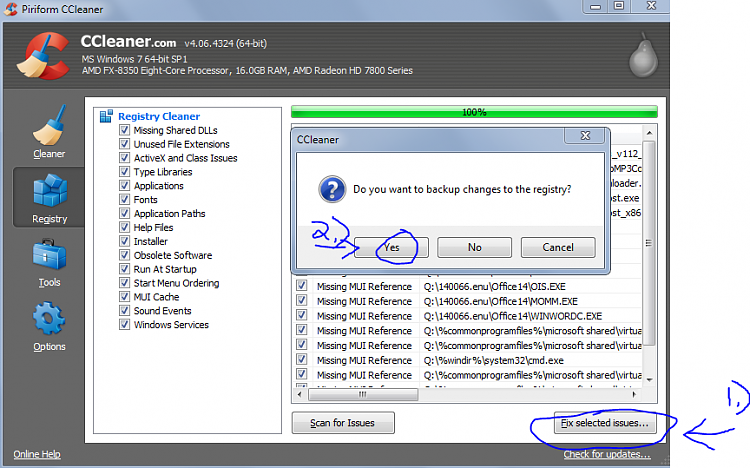Image resolution: width=750 pixels, height=468 pixels.
Task: Toggle Applications checkbox
Action: (124, 186)
